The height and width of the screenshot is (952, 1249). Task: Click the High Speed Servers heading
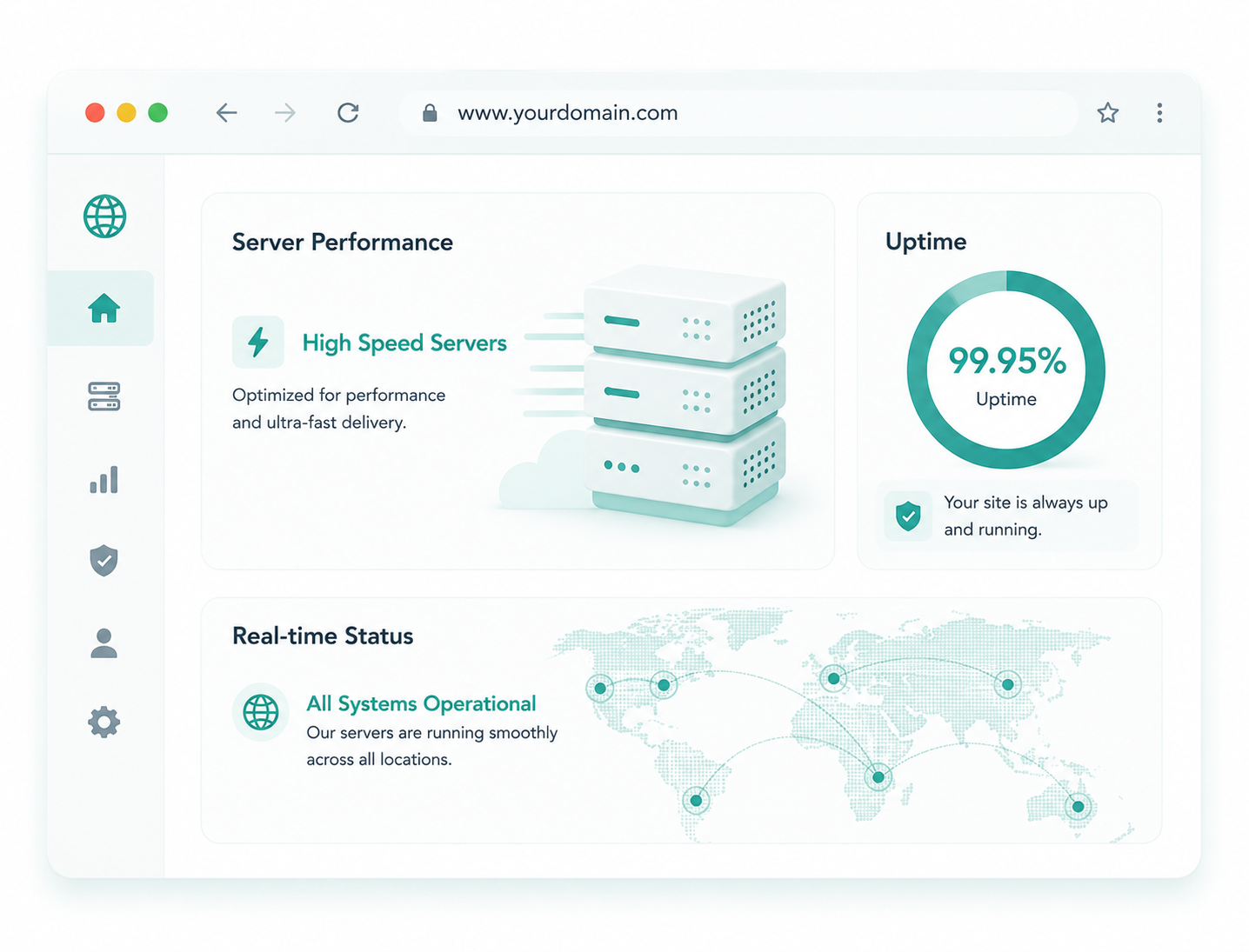[404, 343]
